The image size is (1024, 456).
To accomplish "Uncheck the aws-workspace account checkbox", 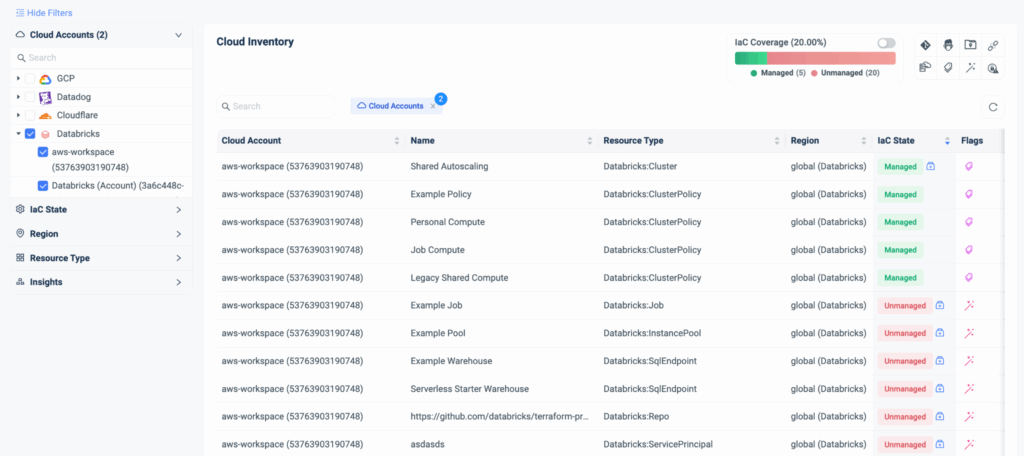I will click(x=42, y=152).
